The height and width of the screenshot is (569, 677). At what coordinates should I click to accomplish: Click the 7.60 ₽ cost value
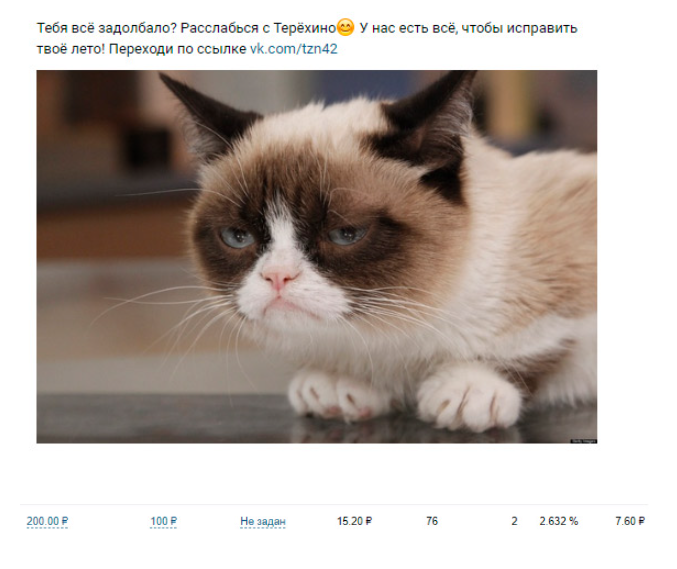click(630, 522)
